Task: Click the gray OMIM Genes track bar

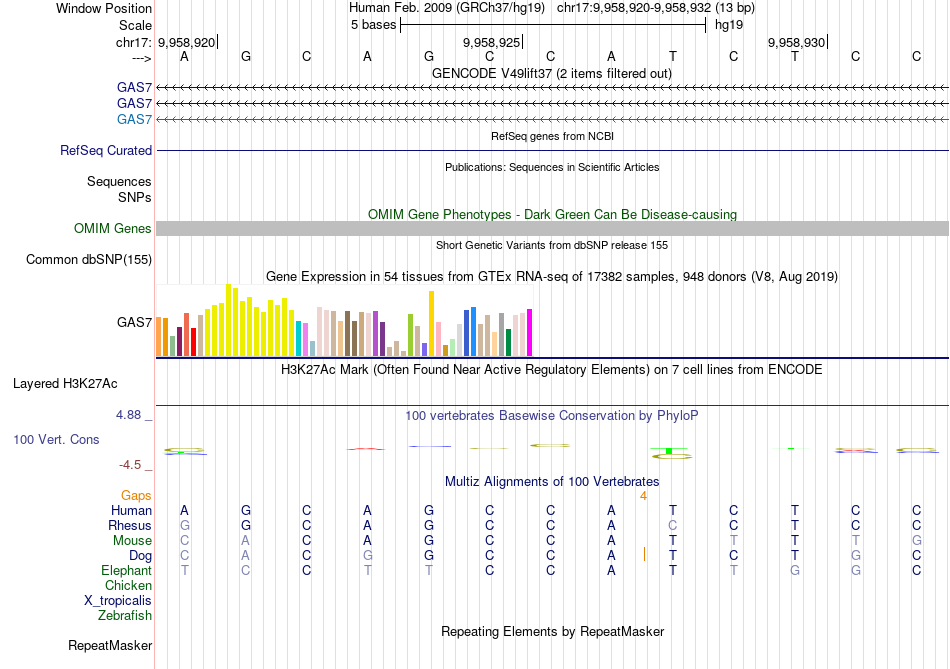Action: click(x=552, y=229)
